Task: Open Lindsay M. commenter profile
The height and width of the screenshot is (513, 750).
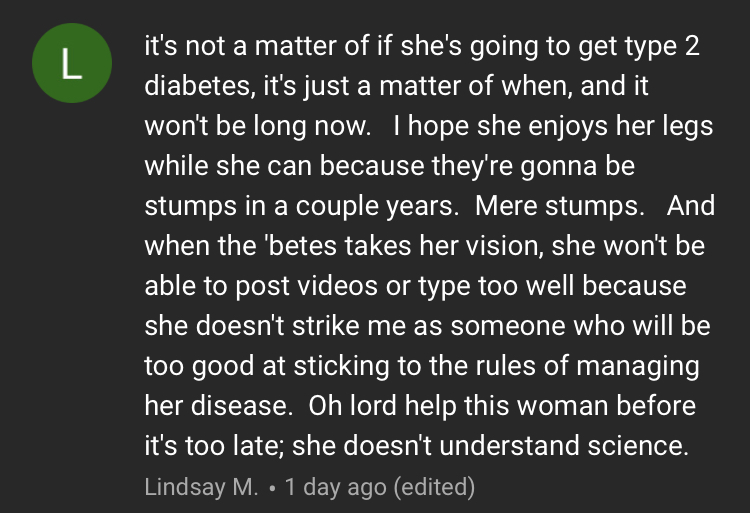Action: (x=201, y=488)
